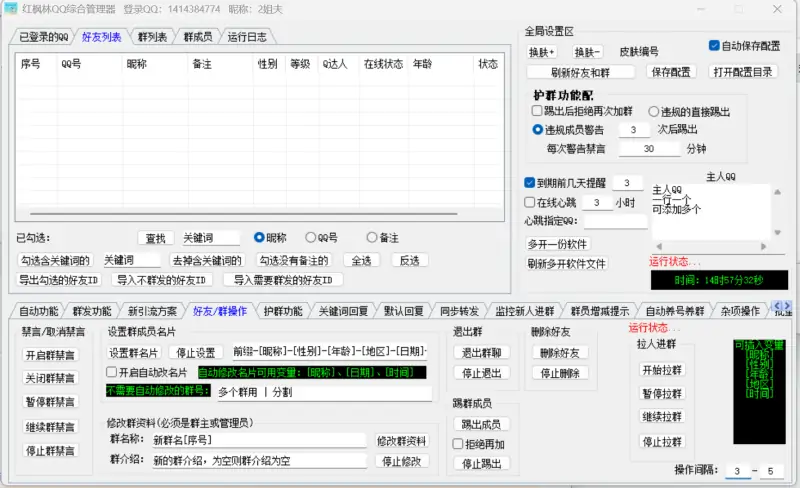Viewport: 800px width, 488px height.
Task: Check the 在线心跳 option
Action: (530, 202)
